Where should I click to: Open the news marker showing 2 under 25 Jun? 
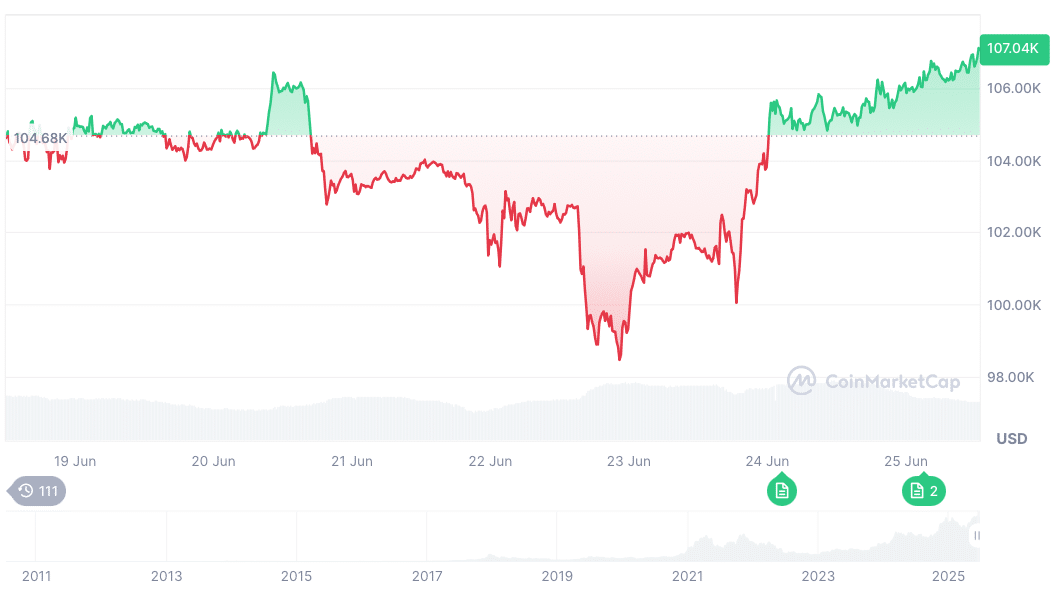924,491
